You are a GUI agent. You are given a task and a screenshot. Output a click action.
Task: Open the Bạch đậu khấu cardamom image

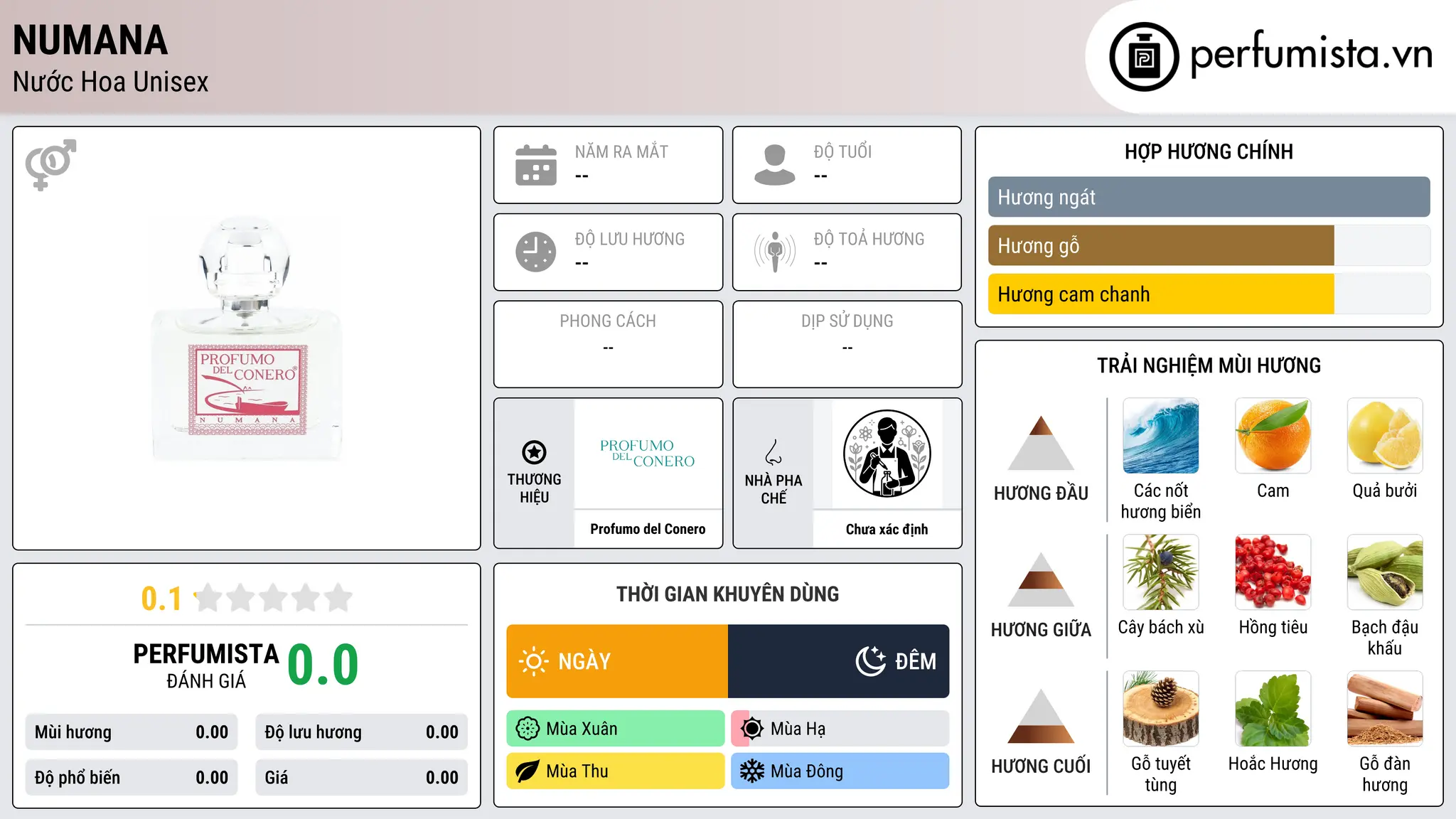click(x=1385, y=572)
